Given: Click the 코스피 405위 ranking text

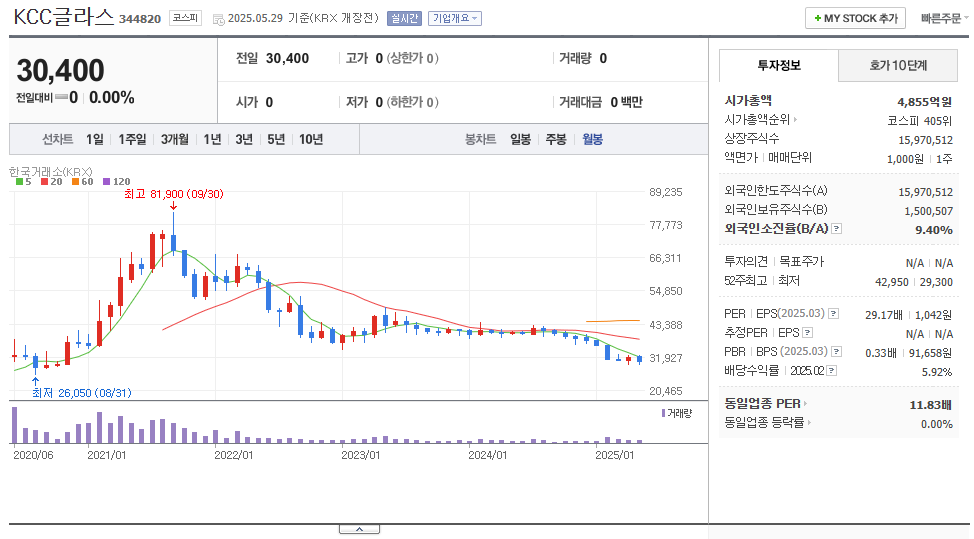Looking at the screenshot, I should pyautogui.click(x=919, y=121).
